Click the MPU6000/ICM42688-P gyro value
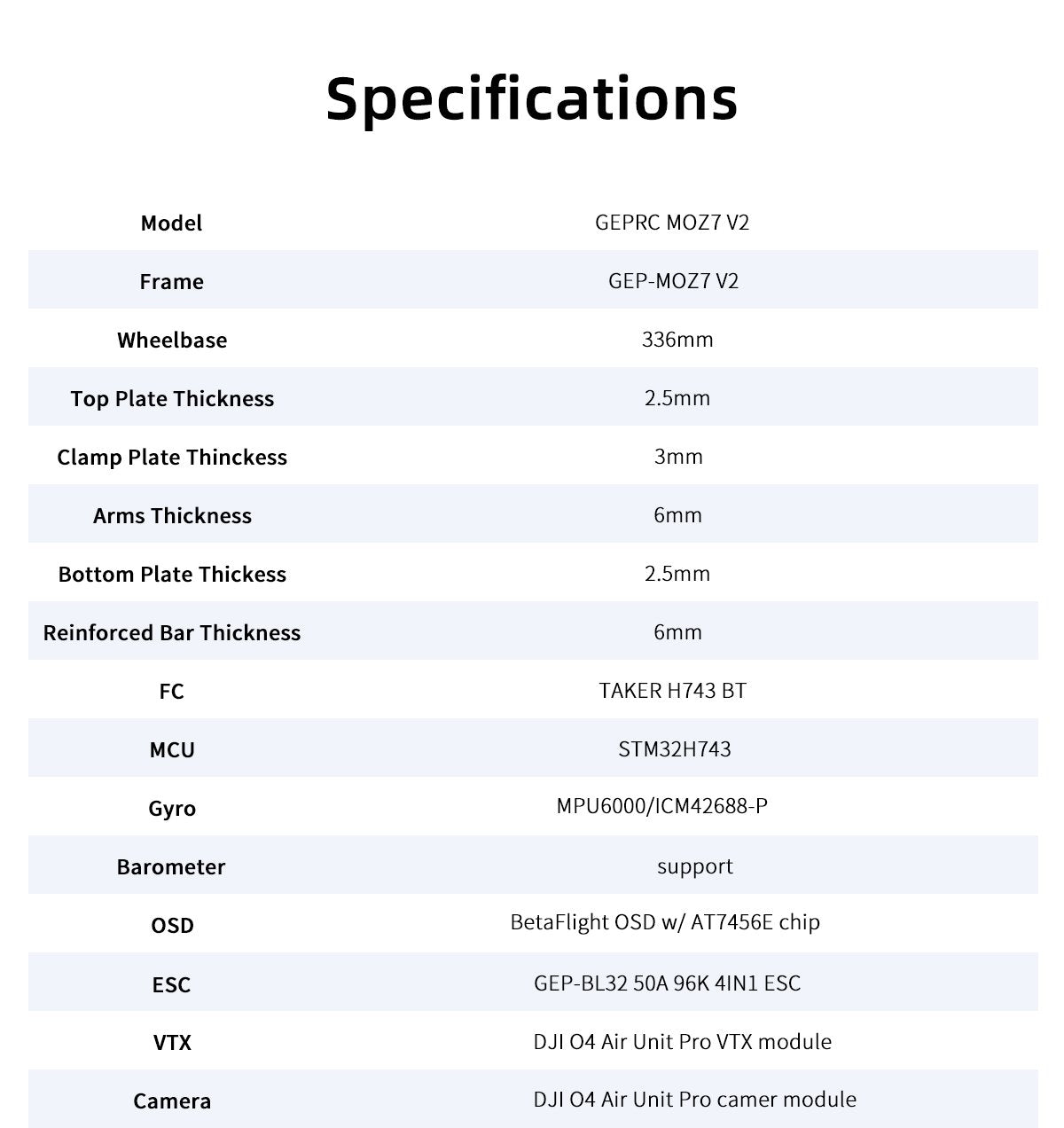The height and width of the screenshot is (1128, 1064). [662, 805]
